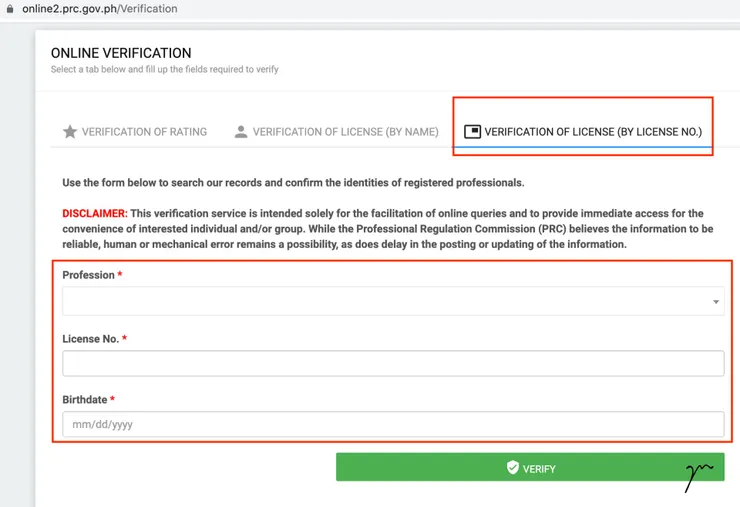Click the shield checkmark icon on Verify button

click(513, 467)
